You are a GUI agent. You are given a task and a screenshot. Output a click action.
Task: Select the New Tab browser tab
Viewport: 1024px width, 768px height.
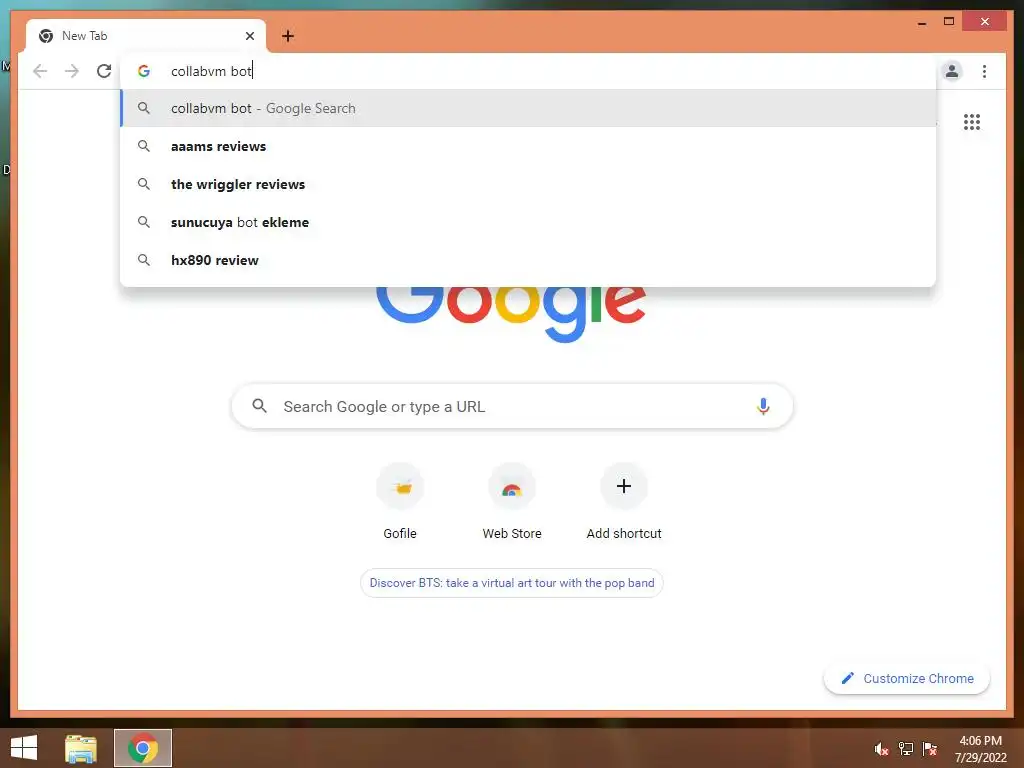(x=146, y=36)
